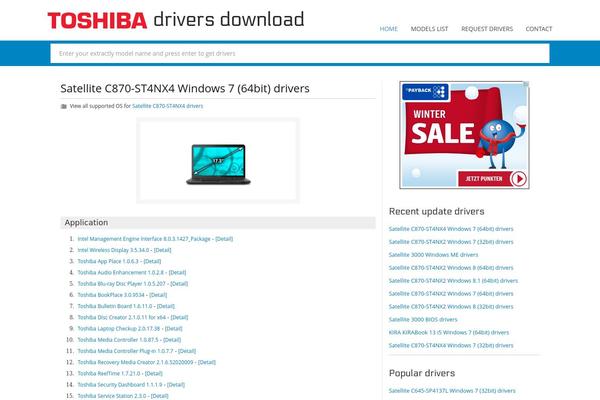Open Detail for Toshiba Bulletin Board
The image size is (600, 400).
[x=166, y=306]
